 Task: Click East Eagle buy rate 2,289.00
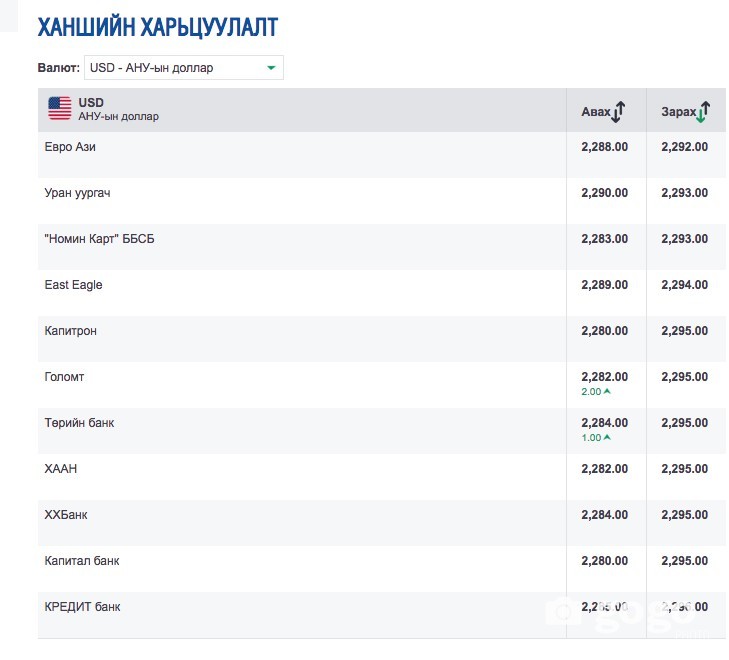tap(604, 285)
